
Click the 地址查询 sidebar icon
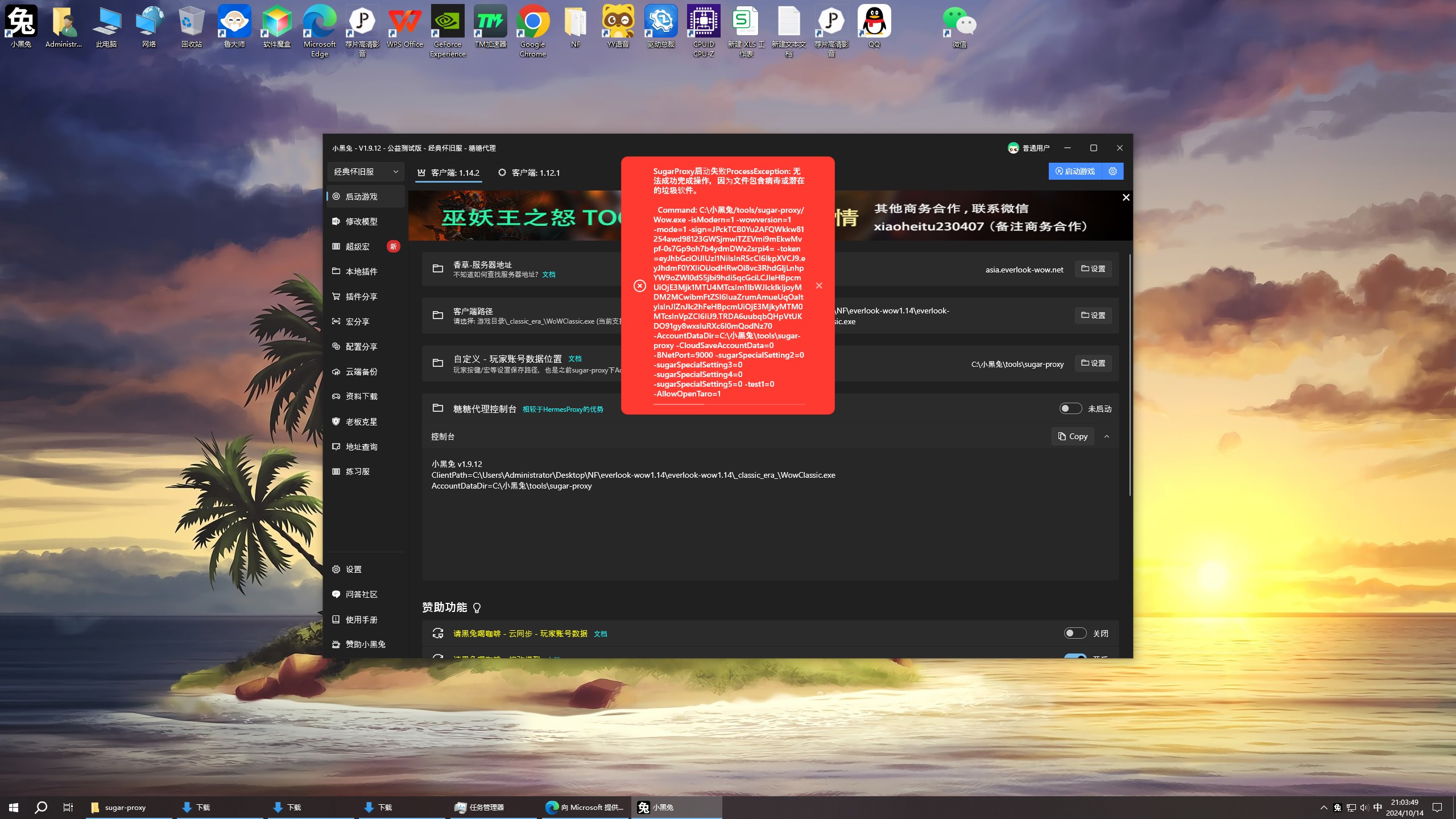point(336,446)
